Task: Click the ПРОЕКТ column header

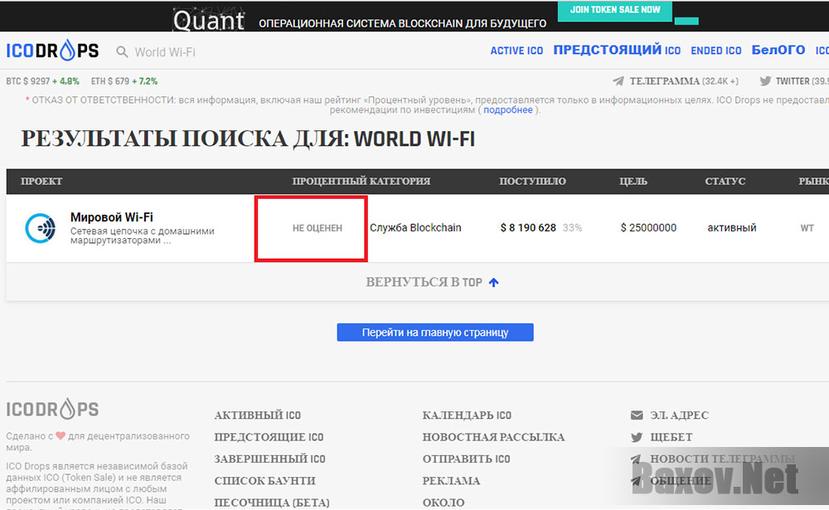Action: 41,181
